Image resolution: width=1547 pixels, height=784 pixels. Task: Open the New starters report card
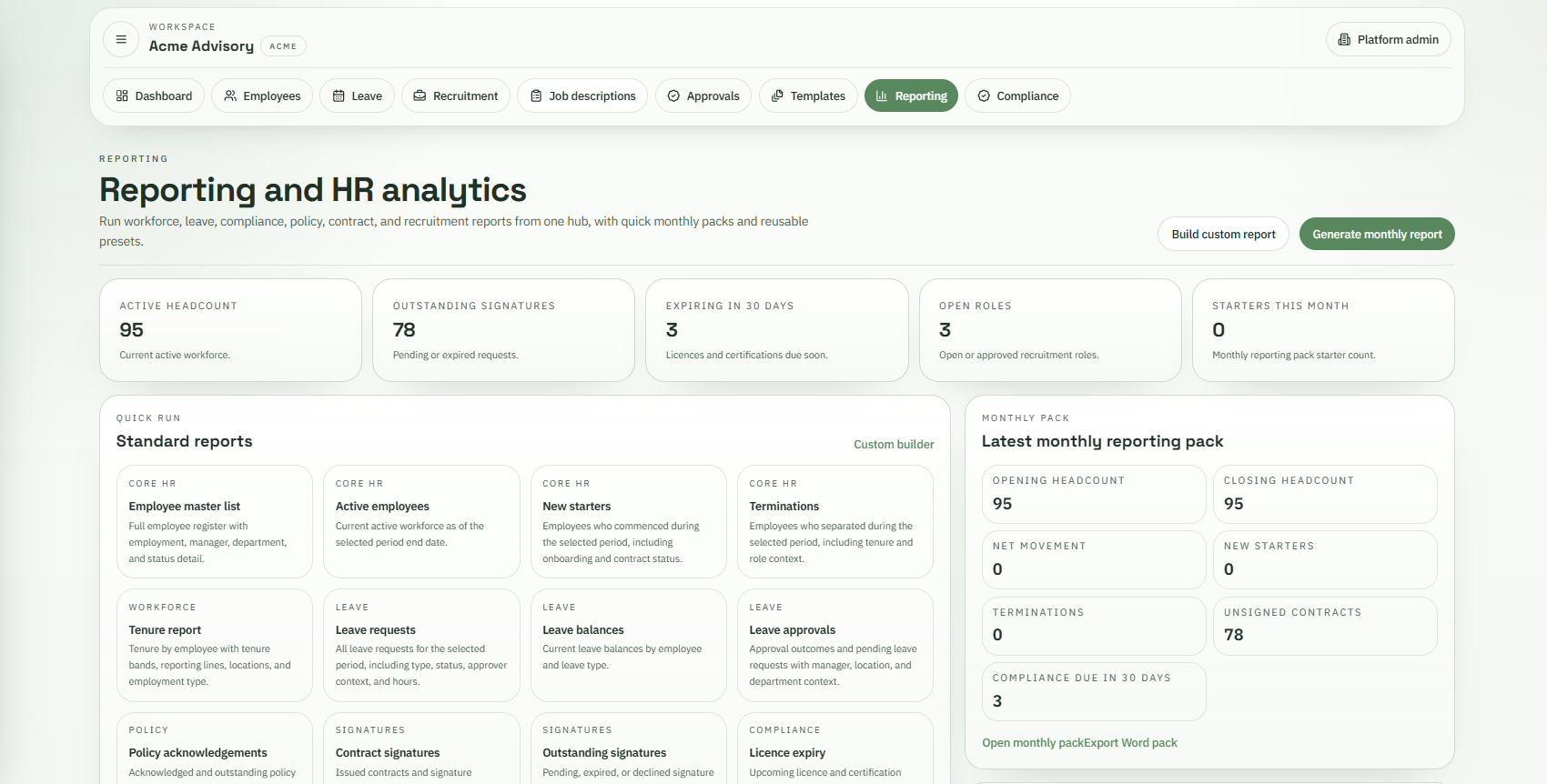629,522
